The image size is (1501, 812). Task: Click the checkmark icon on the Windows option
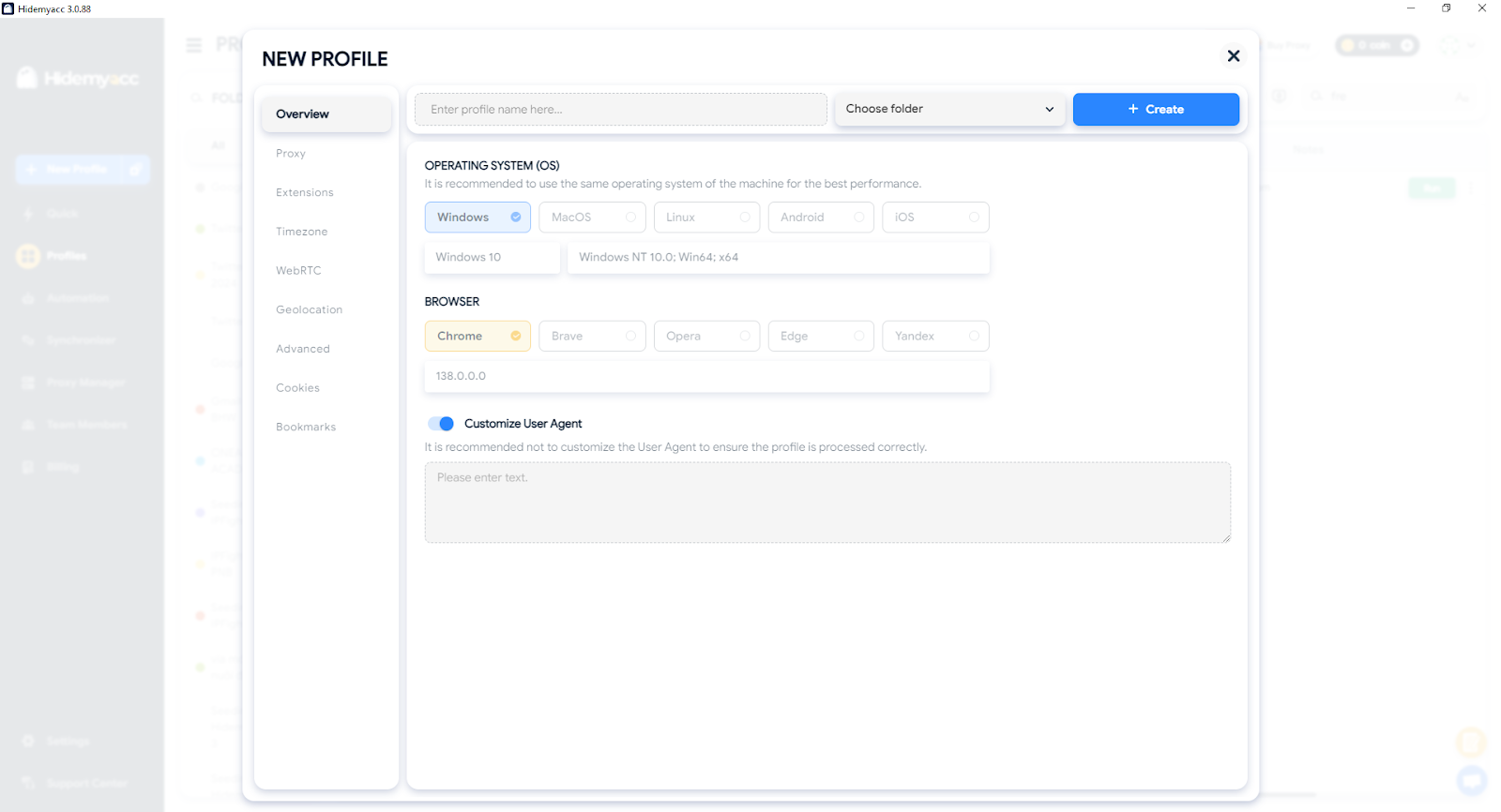[x=516, y=218]
